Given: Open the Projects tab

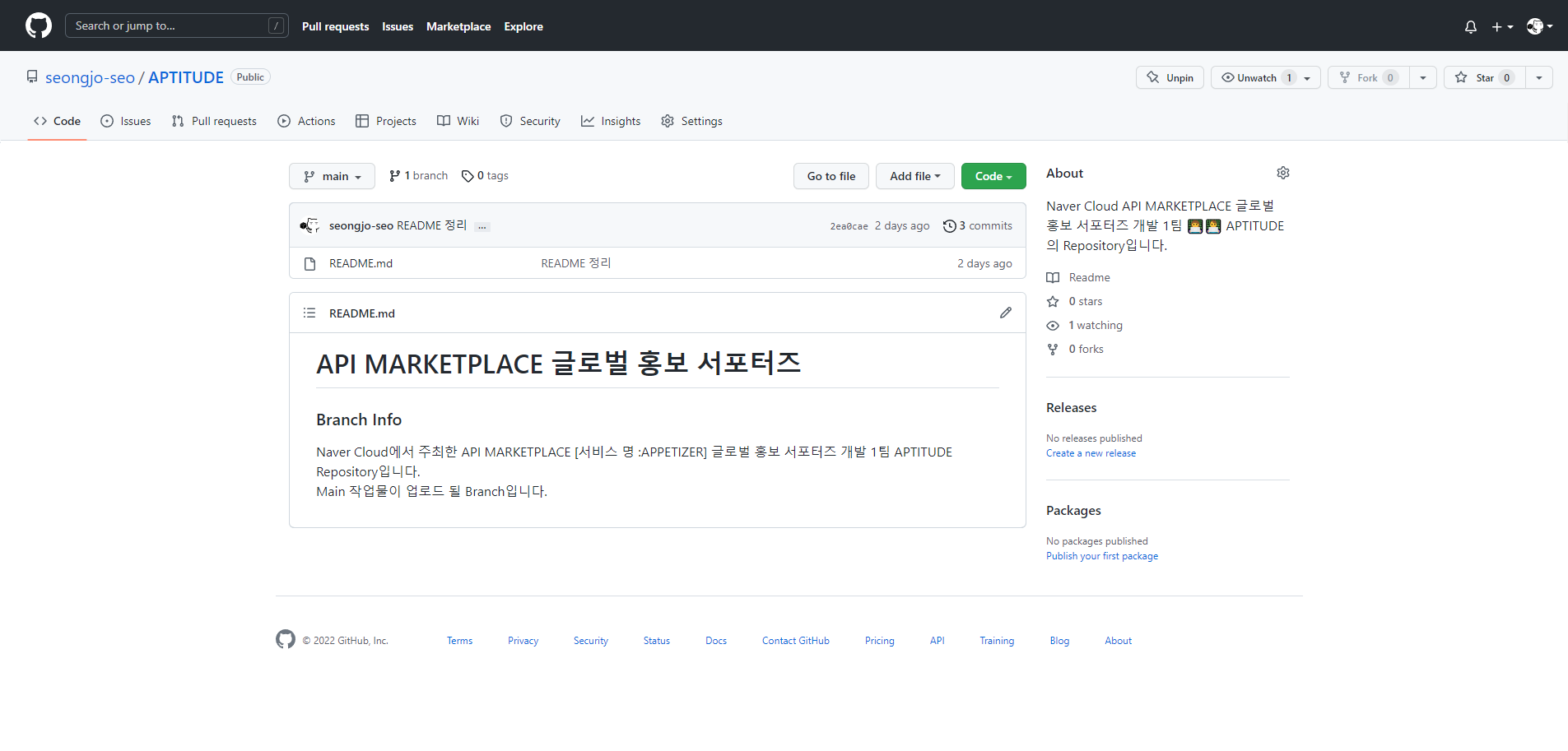Looking at the screenshot, I should tap(386, 121).
